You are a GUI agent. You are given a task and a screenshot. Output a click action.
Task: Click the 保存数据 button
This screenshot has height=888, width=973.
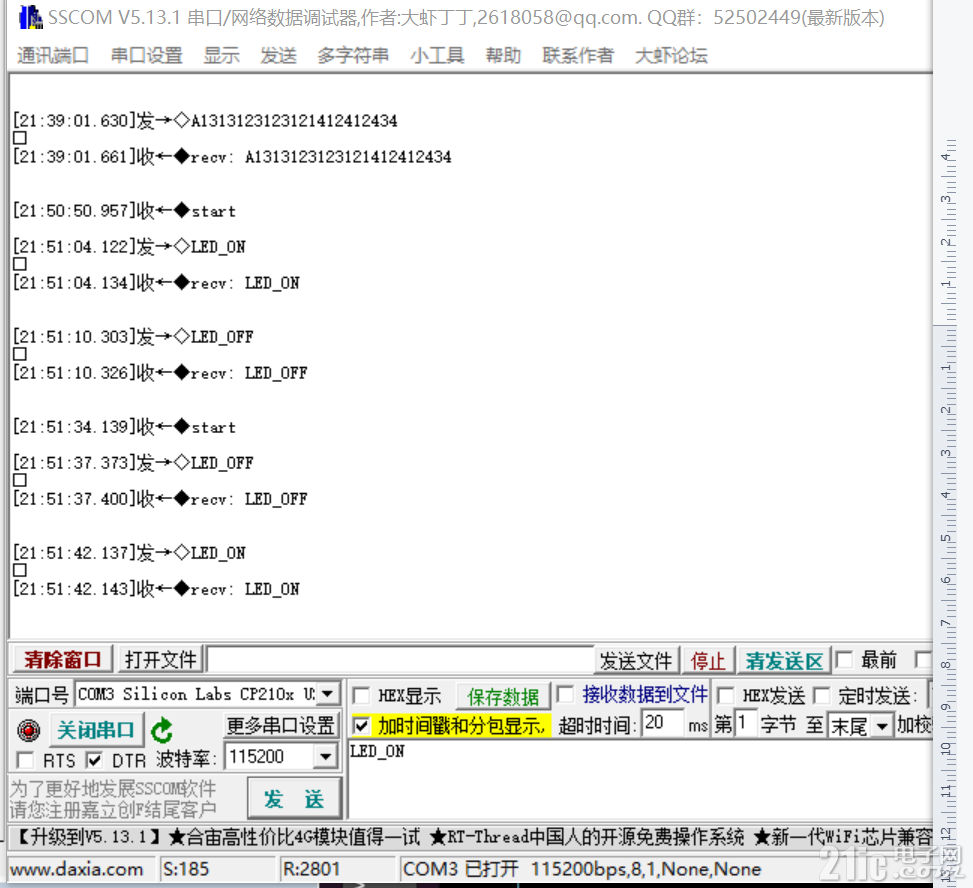(503, 696)
